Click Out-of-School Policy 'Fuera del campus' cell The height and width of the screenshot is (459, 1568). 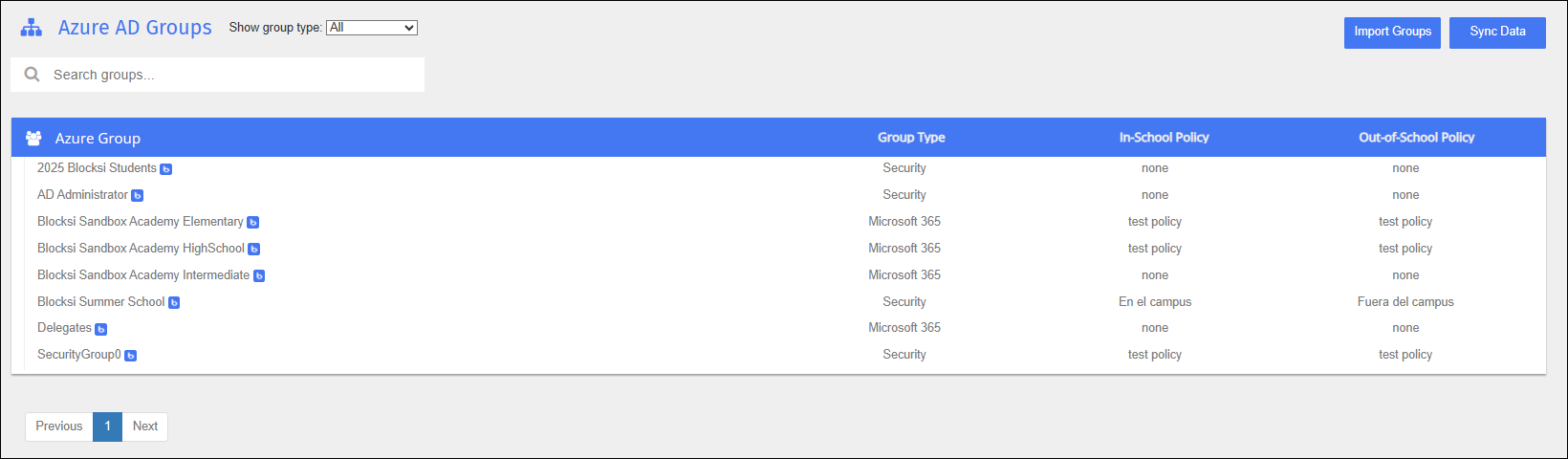(x=1405, y=302)
